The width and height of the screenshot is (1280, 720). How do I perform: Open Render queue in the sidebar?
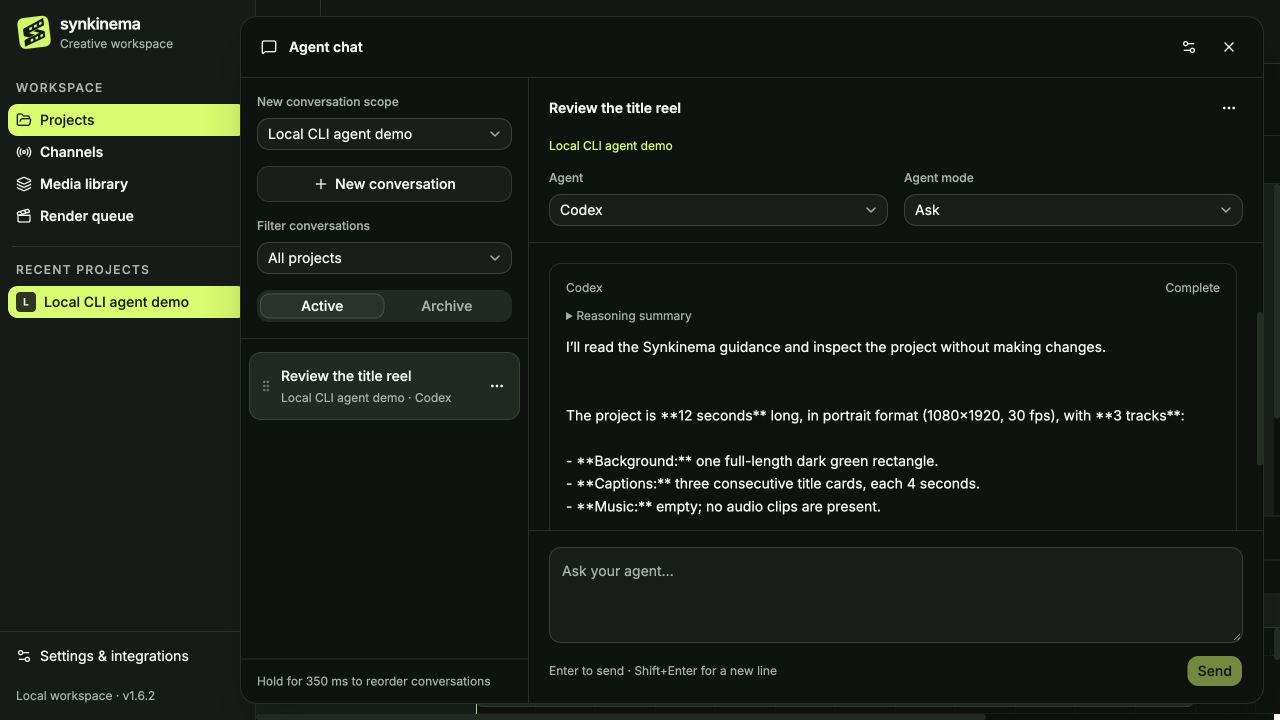(x=124, y=216)
